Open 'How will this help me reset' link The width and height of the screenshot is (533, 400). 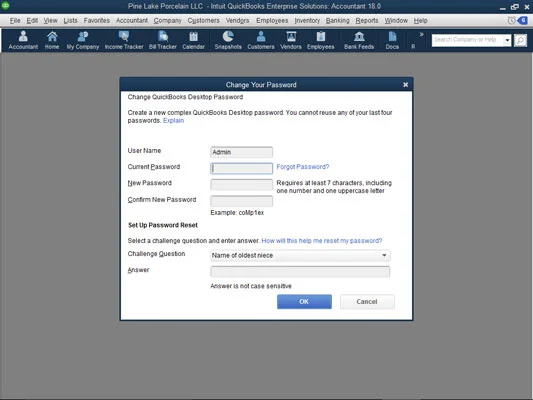click(x=322, y=241)
